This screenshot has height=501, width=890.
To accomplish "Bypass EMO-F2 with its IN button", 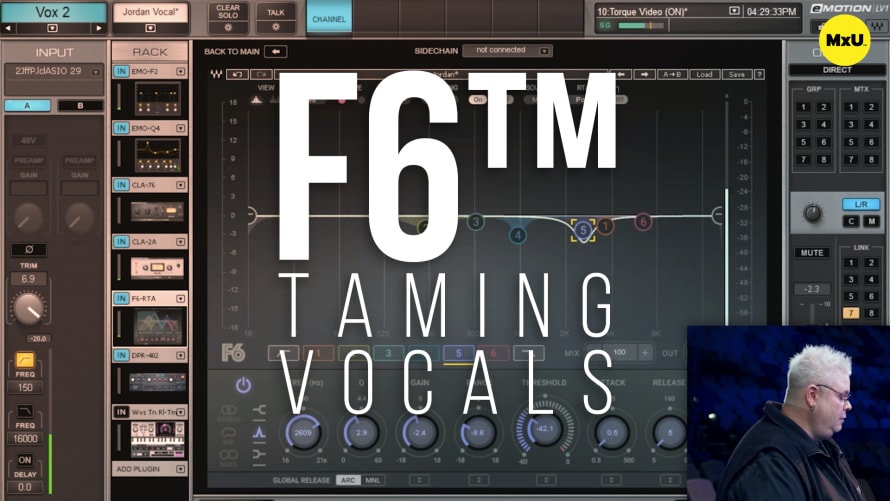I will [x=121, y=71].
